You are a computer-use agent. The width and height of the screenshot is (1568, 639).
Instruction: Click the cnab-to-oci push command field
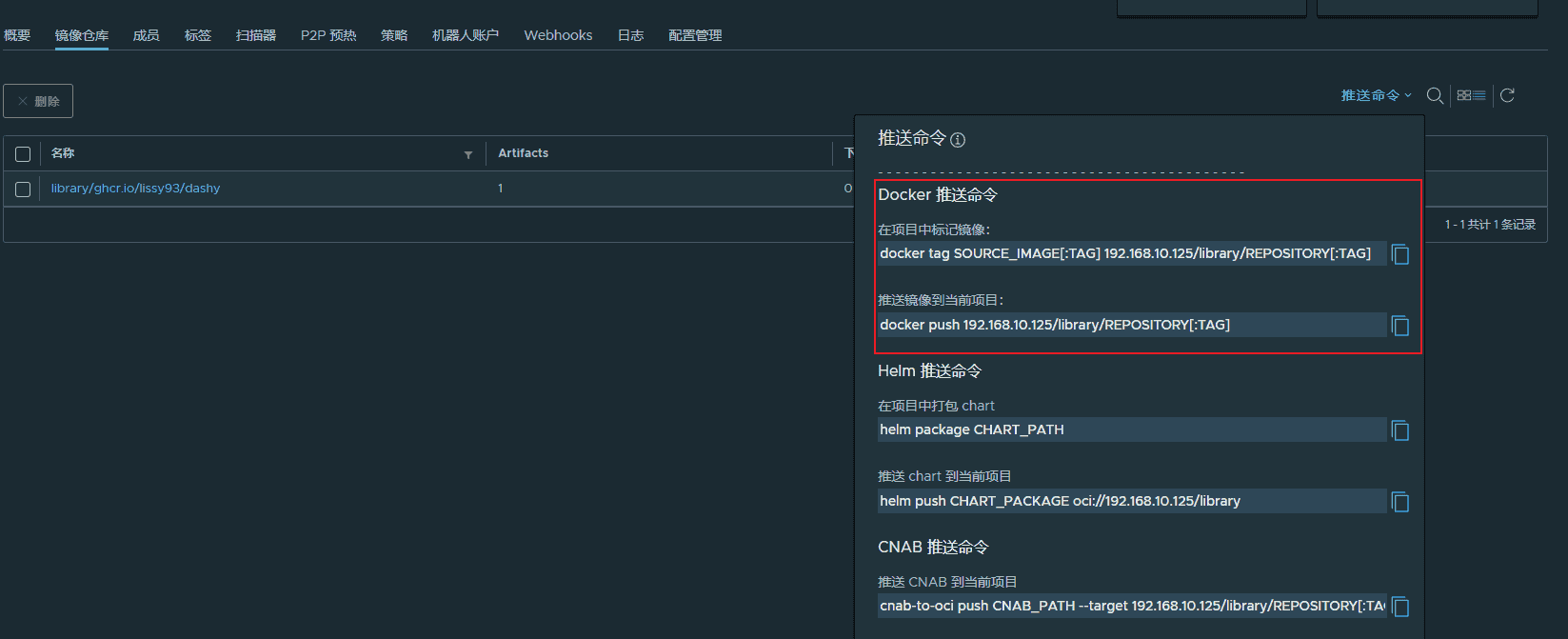1132,606
